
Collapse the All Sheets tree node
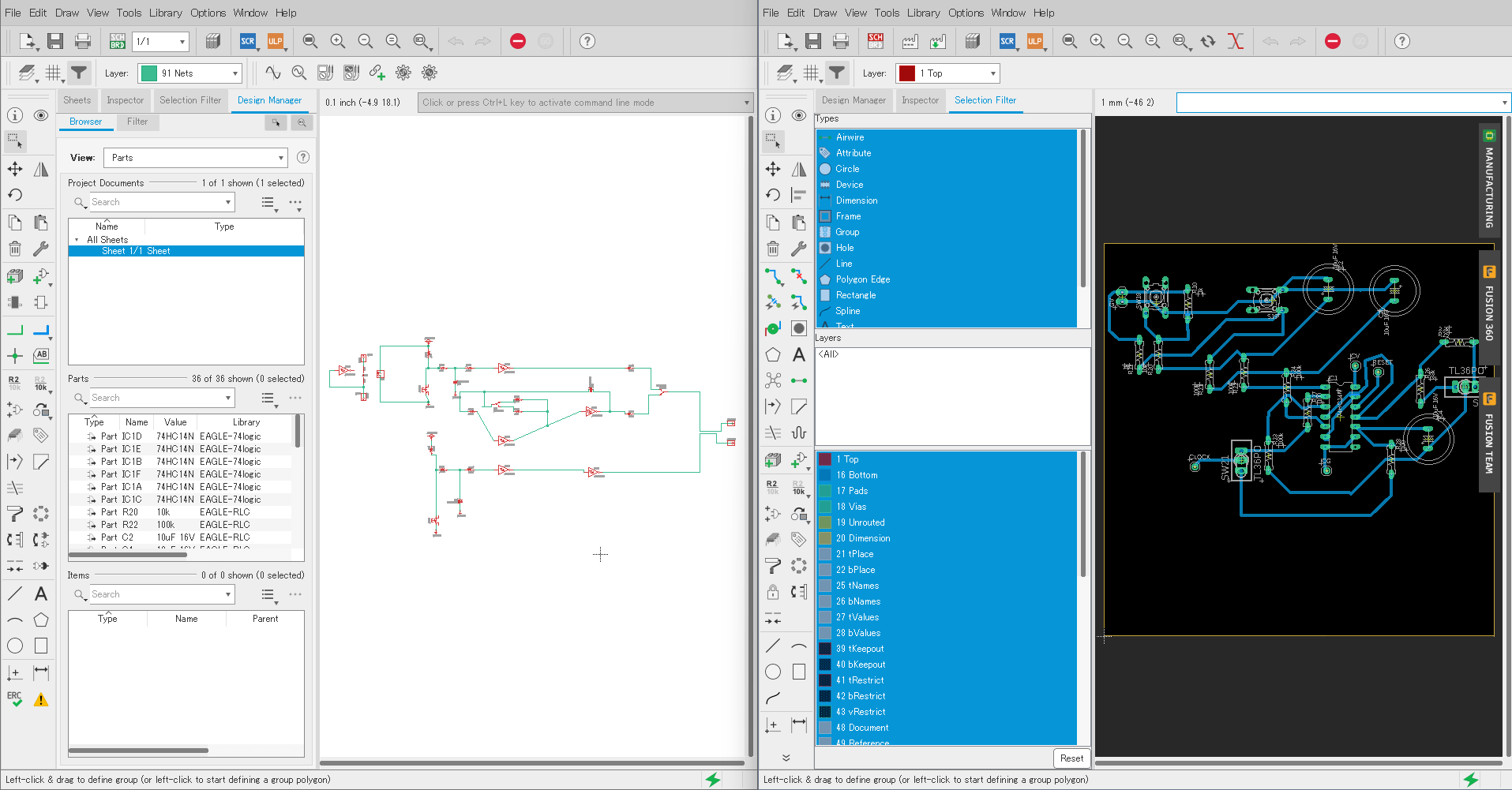point(77,240)
